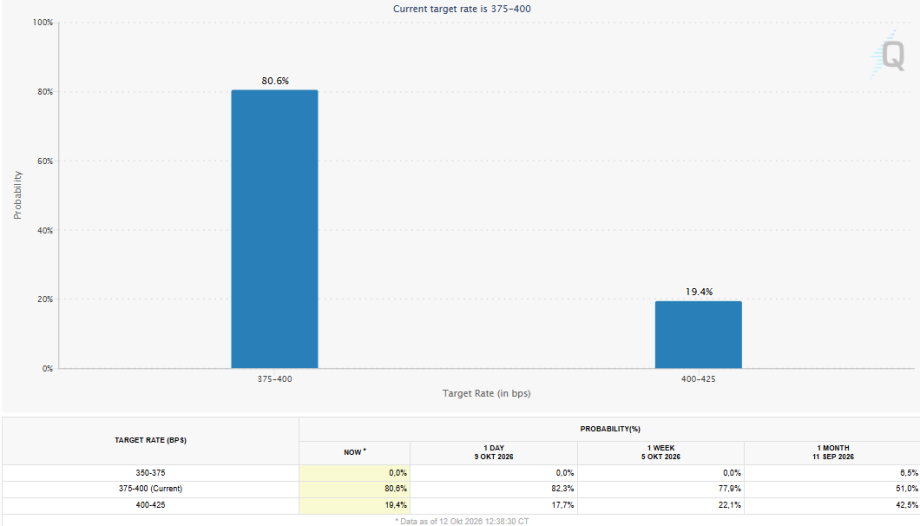The height and width of the screenshot is (526, 920).
Task: Click the "PROBABILITY(%)" table header
Action: 610,429
